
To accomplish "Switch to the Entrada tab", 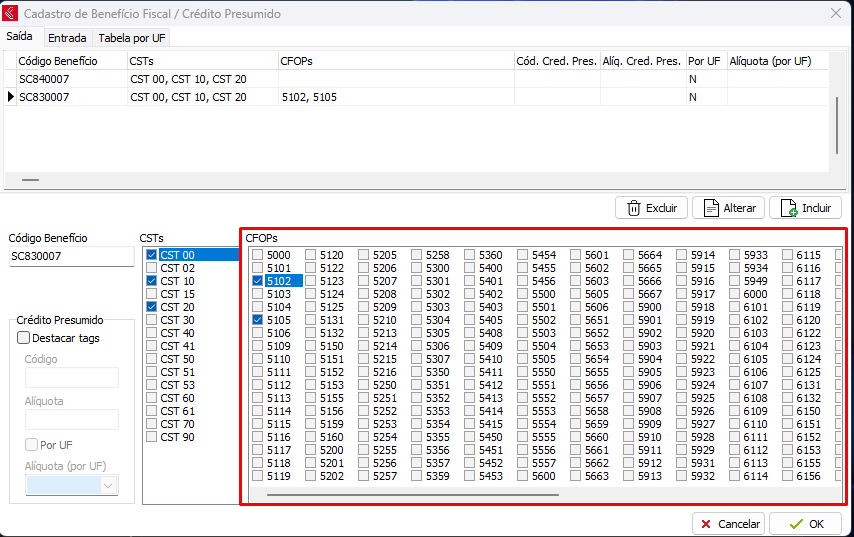I will click(67, 38).
